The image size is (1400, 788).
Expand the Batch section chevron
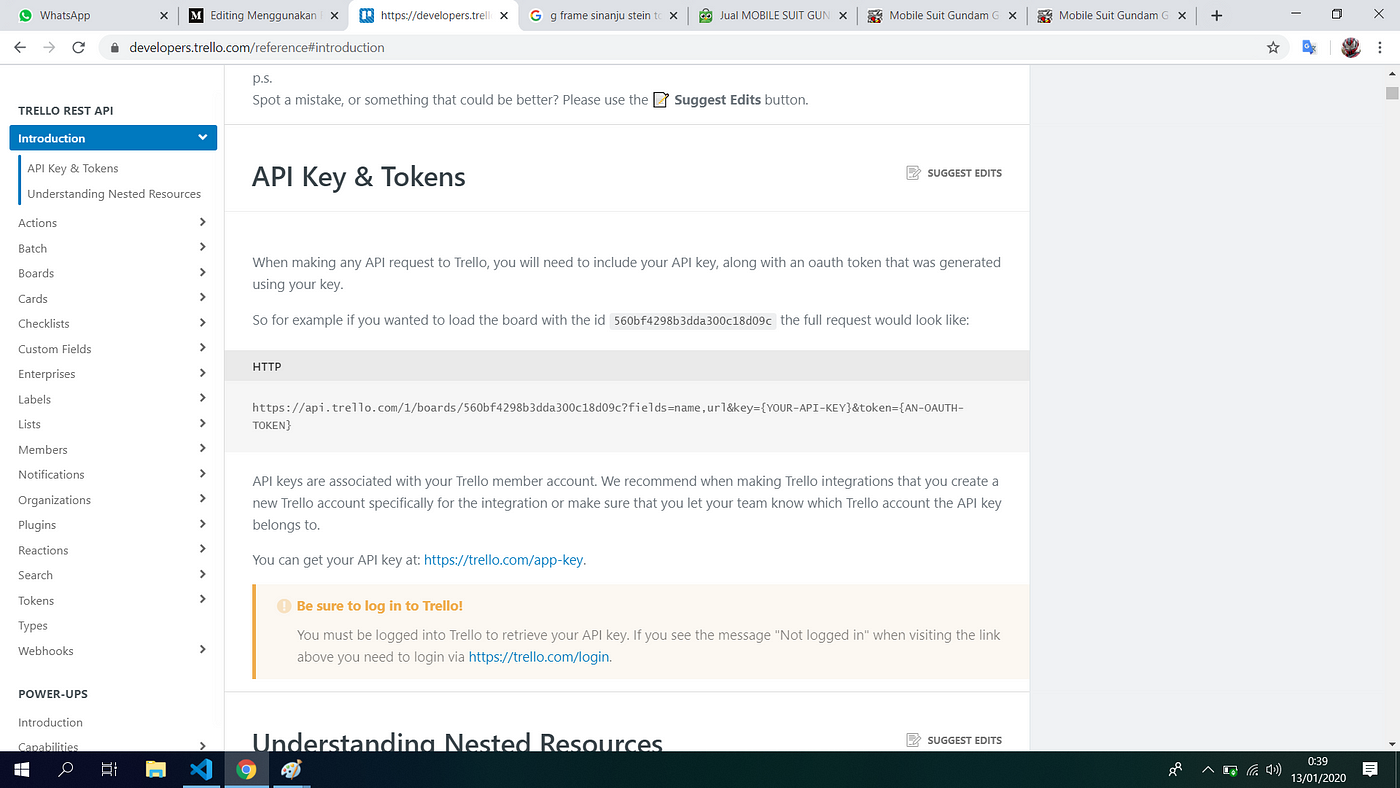click(203, 247)
